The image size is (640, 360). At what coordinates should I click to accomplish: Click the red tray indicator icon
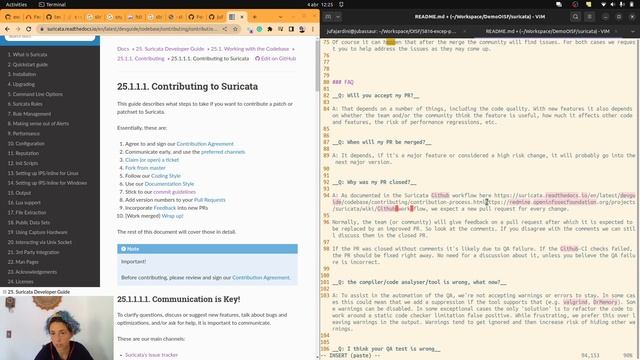[575, 4]
